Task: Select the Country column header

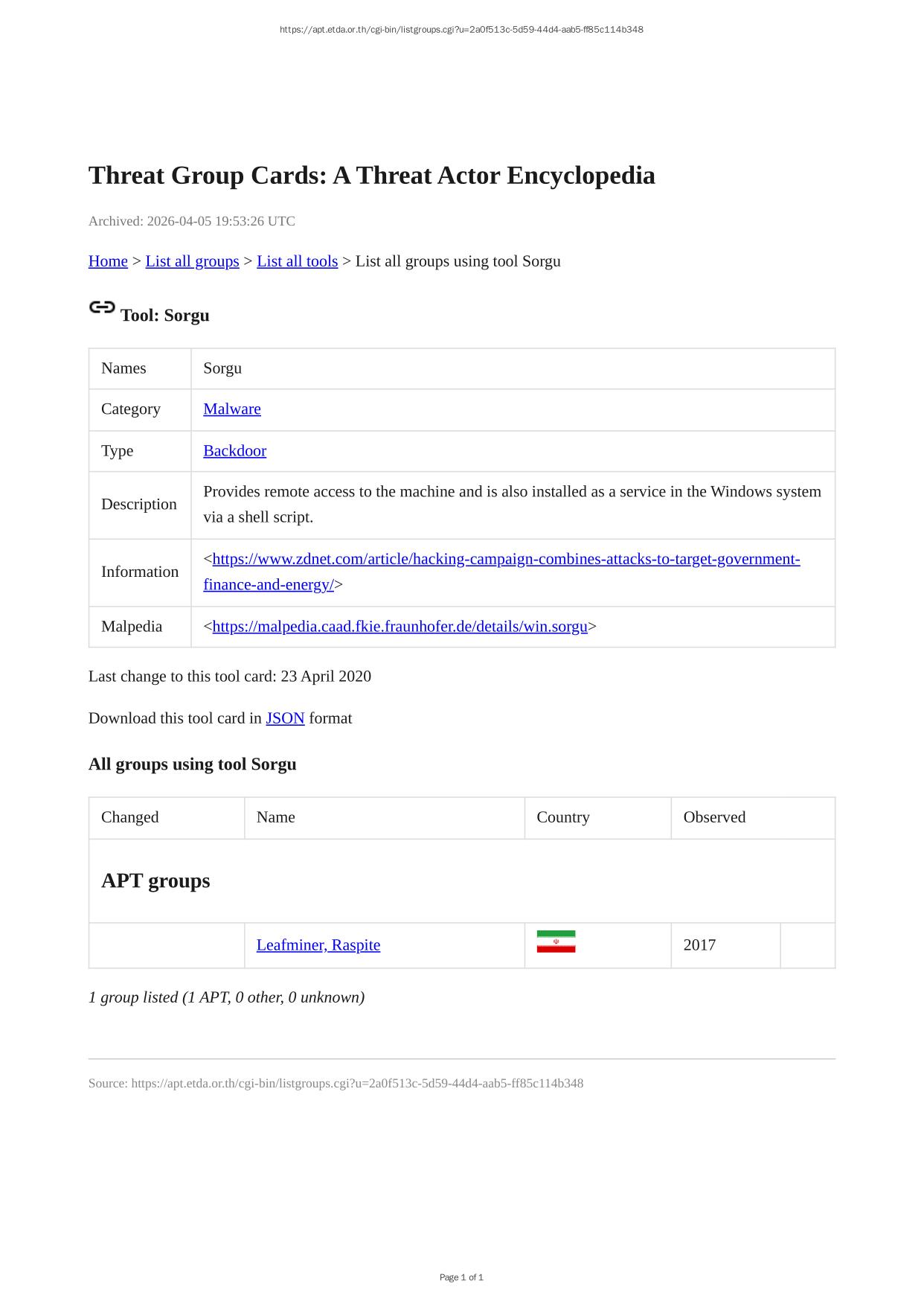Action: click(x=562, y=817)
